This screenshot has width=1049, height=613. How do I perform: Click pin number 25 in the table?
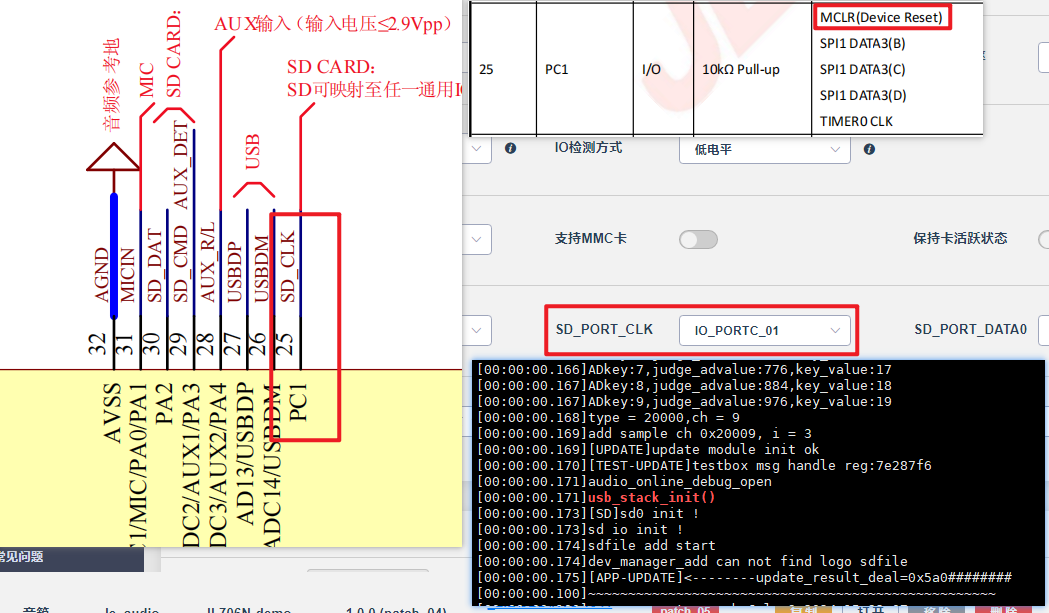[x=486, y=70]
